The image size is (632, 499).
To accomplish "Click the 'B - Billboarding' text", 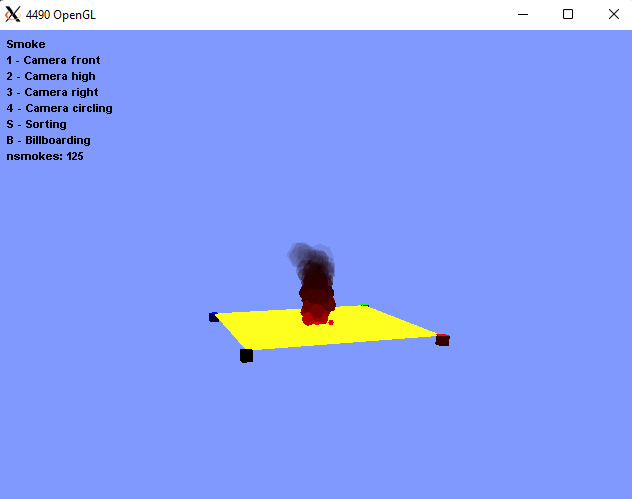I will 48,140.
